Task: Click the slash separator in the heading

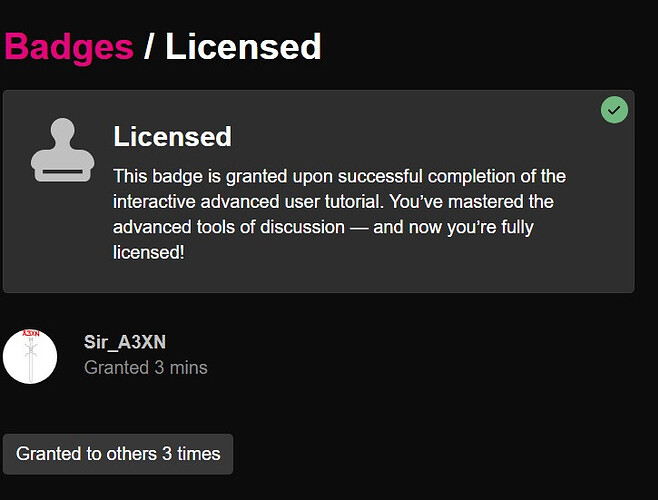Action: (148, 46)
